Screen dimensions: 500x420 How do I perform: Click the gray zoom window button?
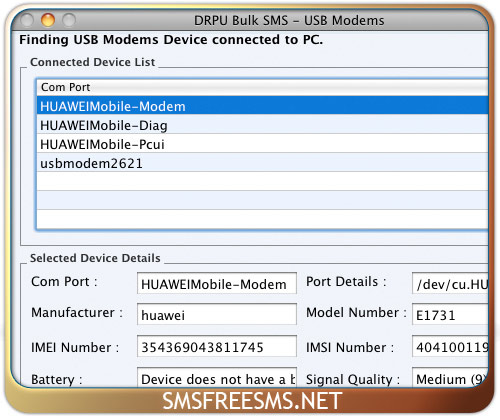pyautogui.click(x=69, y=20)
